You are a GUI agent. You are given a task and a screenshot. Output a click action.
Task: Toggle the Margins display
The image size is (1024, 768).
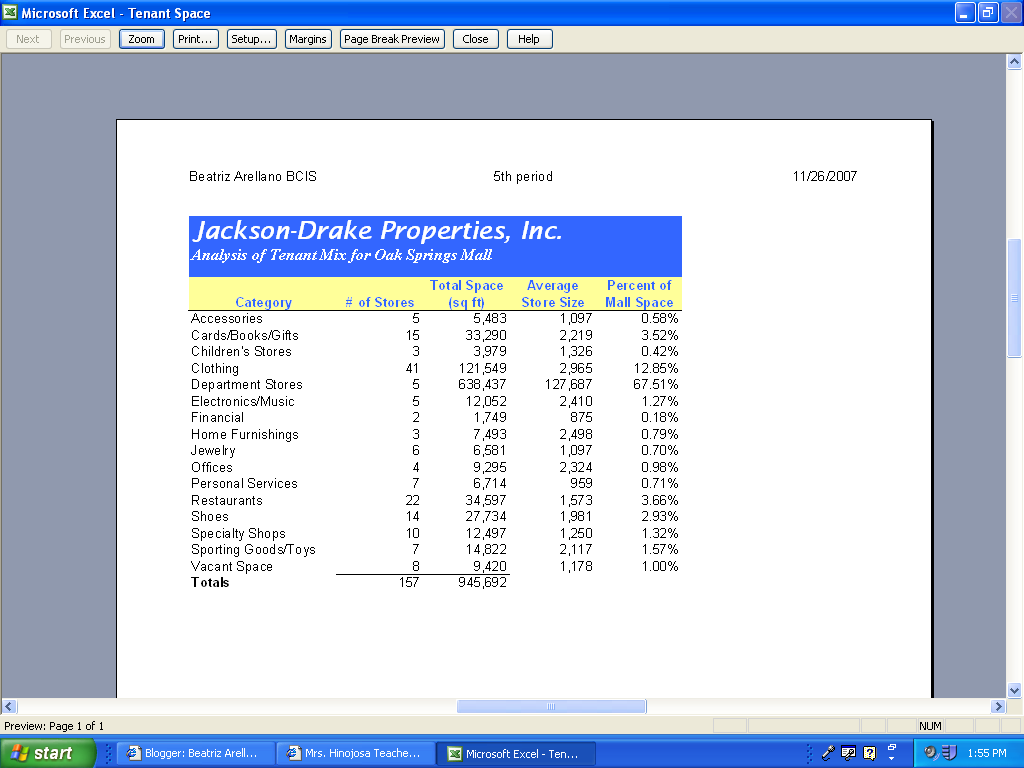pyautogui.click(x=308, y=39)
